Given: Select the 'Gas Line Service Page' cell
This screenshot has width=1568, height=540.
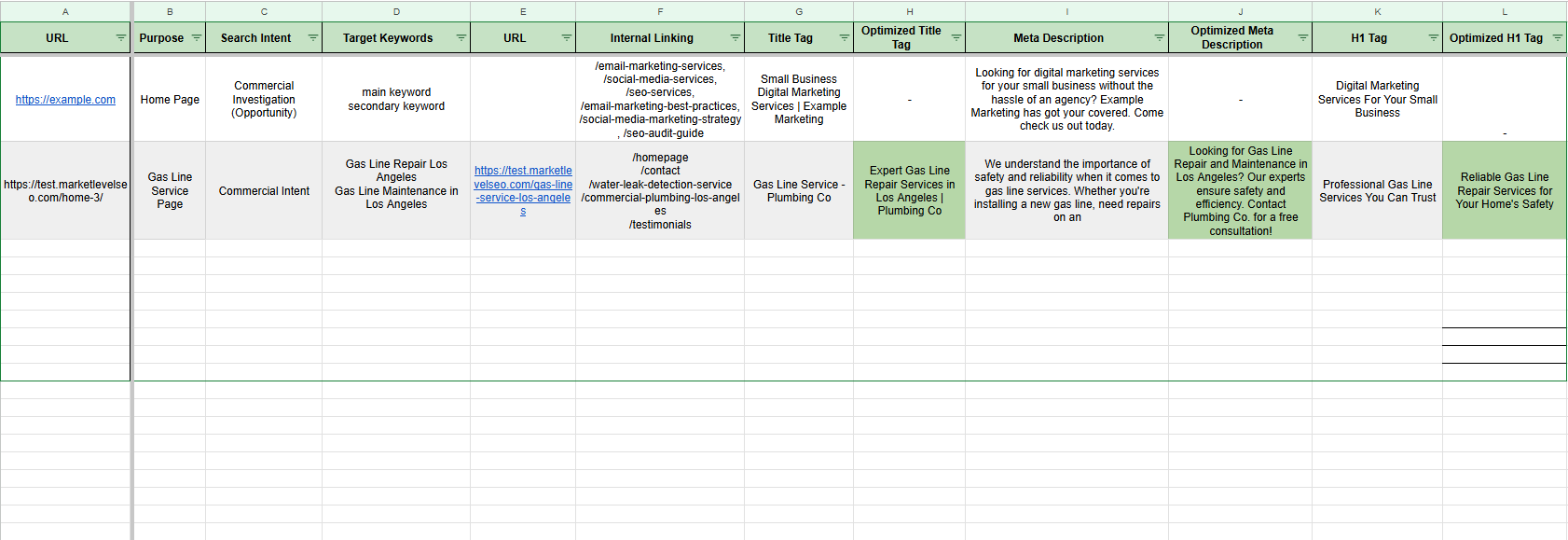Looking at the screenshot, I should (x=170, y=190).
